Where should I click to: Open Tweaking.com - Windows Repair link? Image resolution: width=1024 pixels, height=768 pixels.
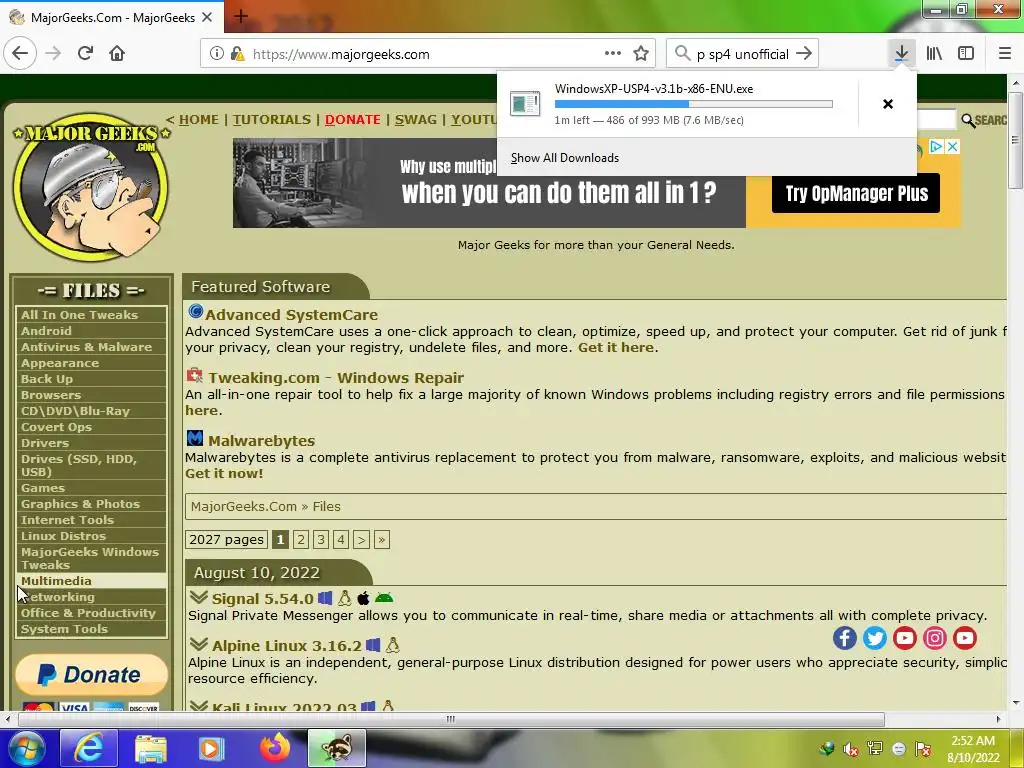336,377
